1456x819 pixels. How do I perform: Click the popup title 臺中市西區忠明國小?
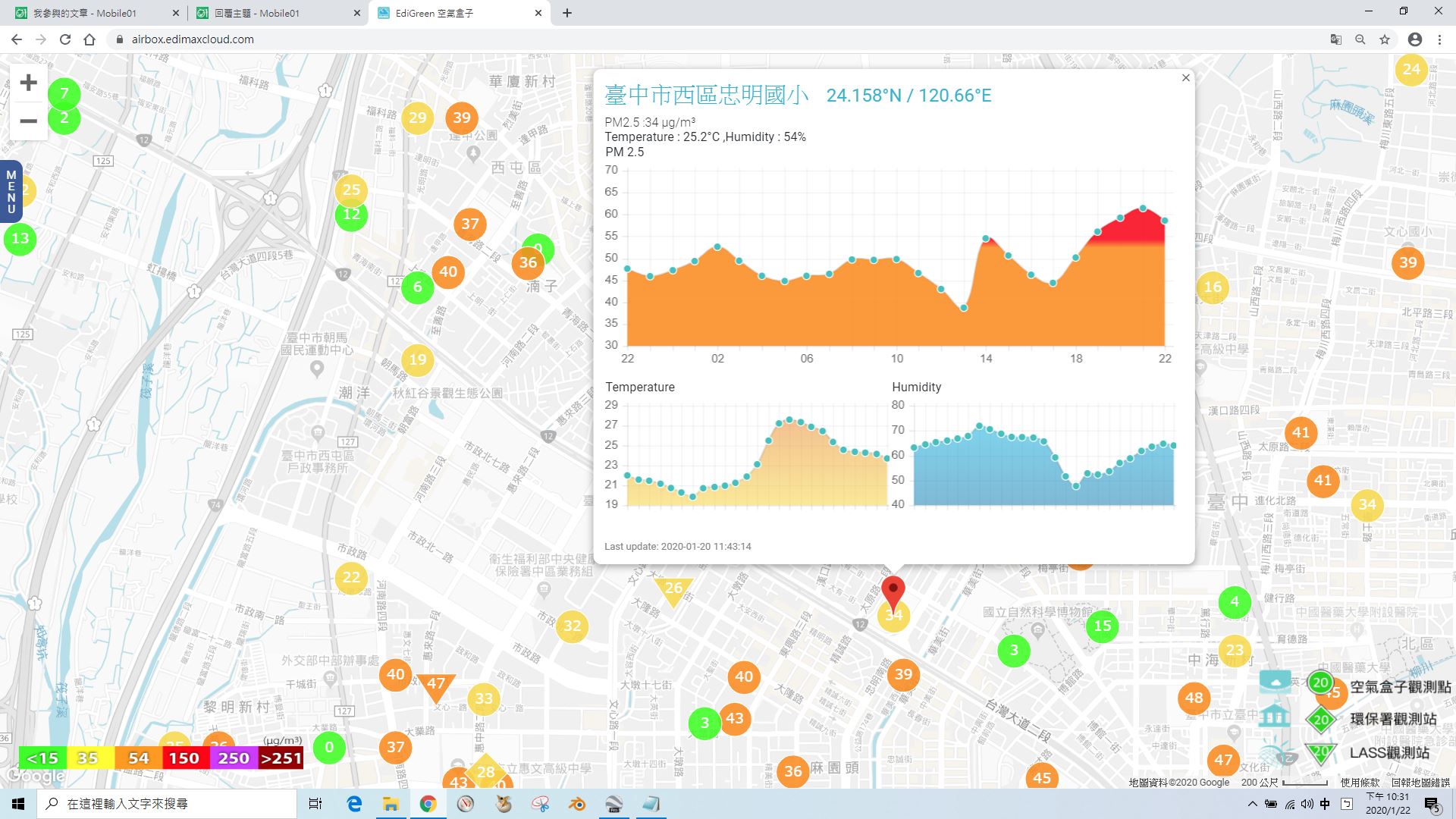pos(707,95)
